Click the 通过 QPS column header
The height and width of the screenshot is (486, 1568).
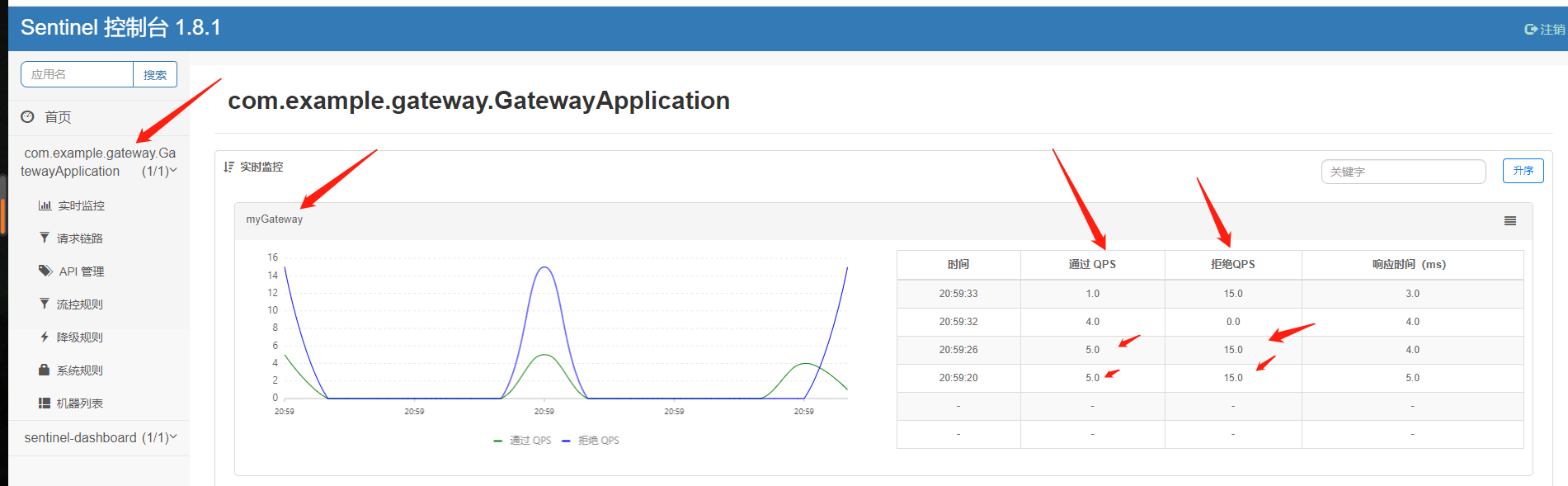[1092, 264]
